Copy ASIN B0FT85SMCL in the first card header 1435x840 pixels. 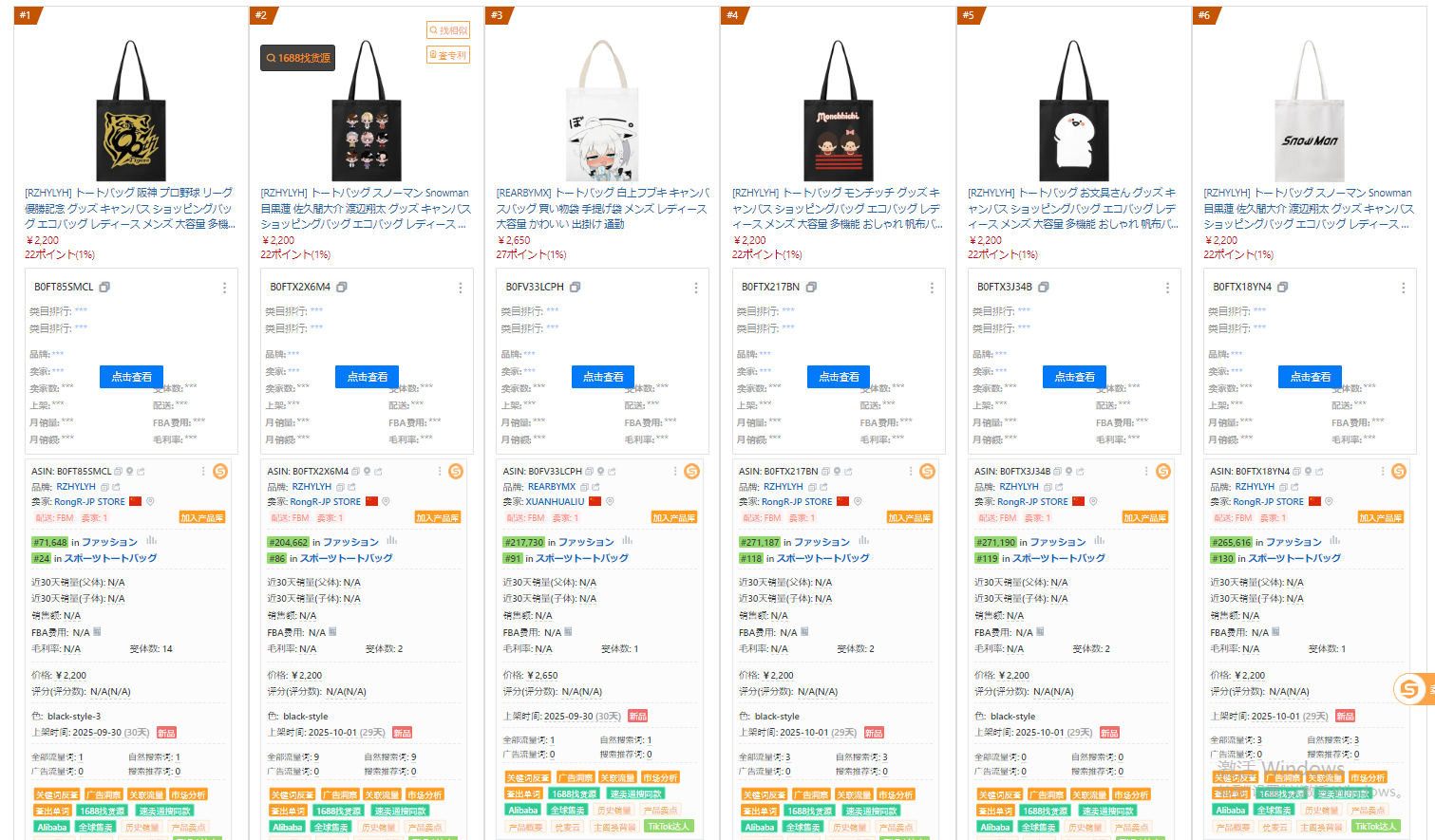pyautogui.click(x=119, y=471)
